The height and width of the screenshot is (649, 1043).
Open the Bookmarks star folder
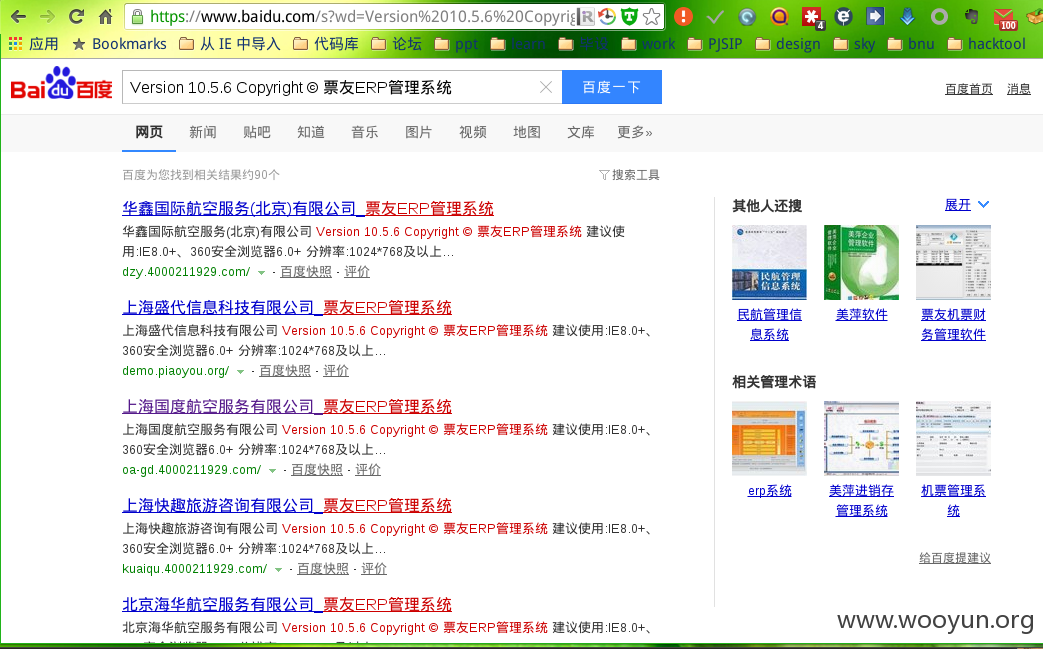[x=119, y=44]
